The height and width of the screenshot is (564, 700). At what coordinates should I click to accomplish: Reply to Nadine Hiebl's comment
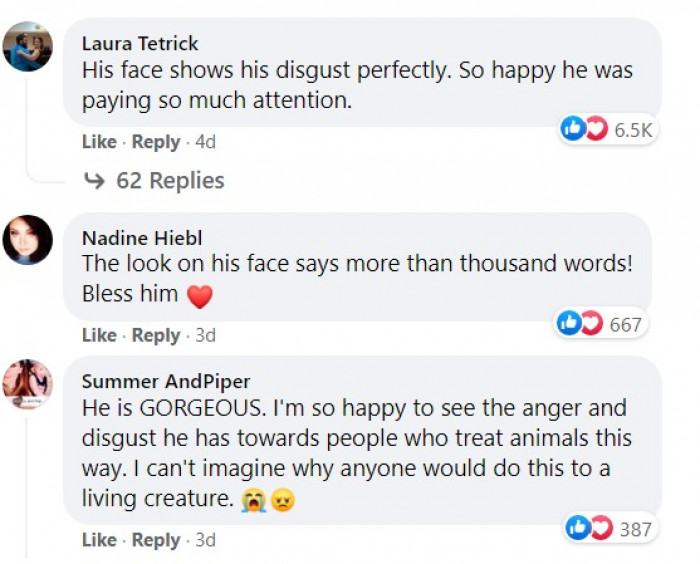coord(156,335)
